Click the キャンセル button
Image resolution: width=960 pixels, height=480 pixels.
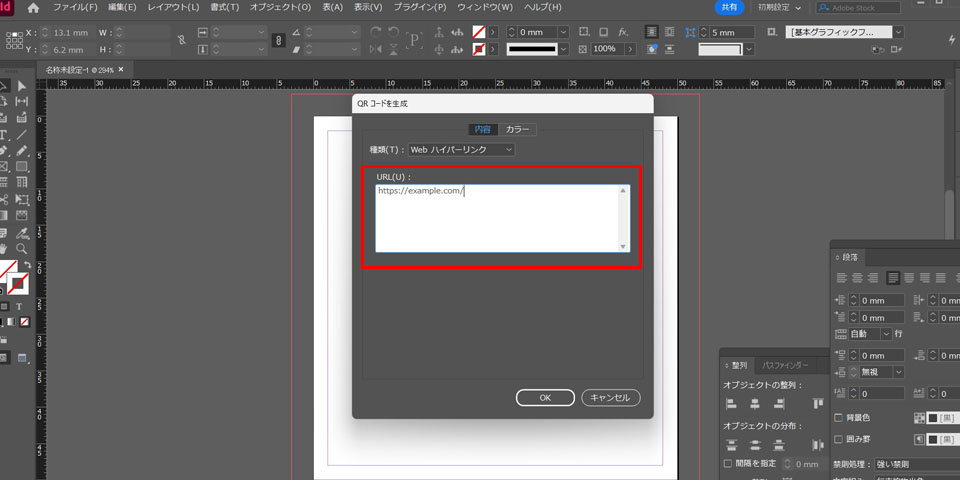[610, 397]
